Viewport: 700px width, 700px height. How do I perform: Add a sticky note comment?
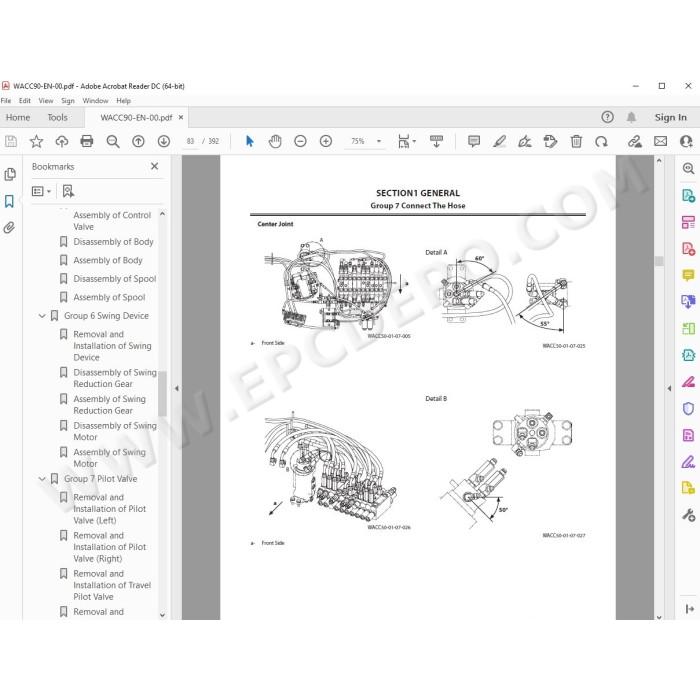(x=474, y=142)
